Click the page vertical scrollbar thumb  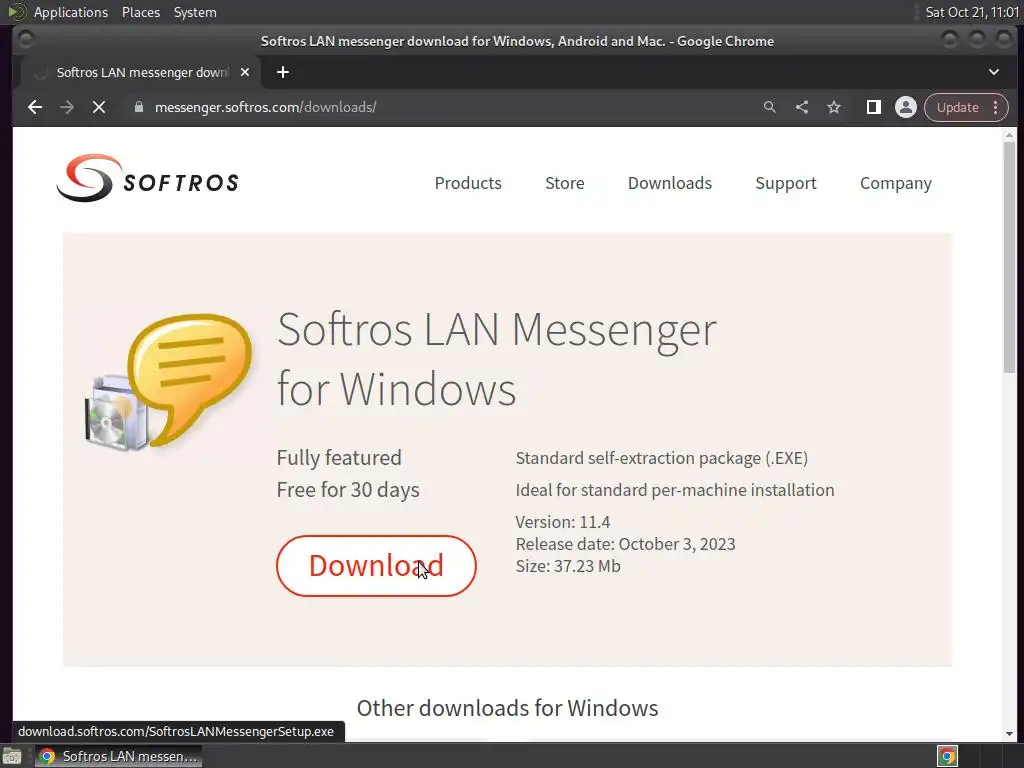coord(1010,256)
